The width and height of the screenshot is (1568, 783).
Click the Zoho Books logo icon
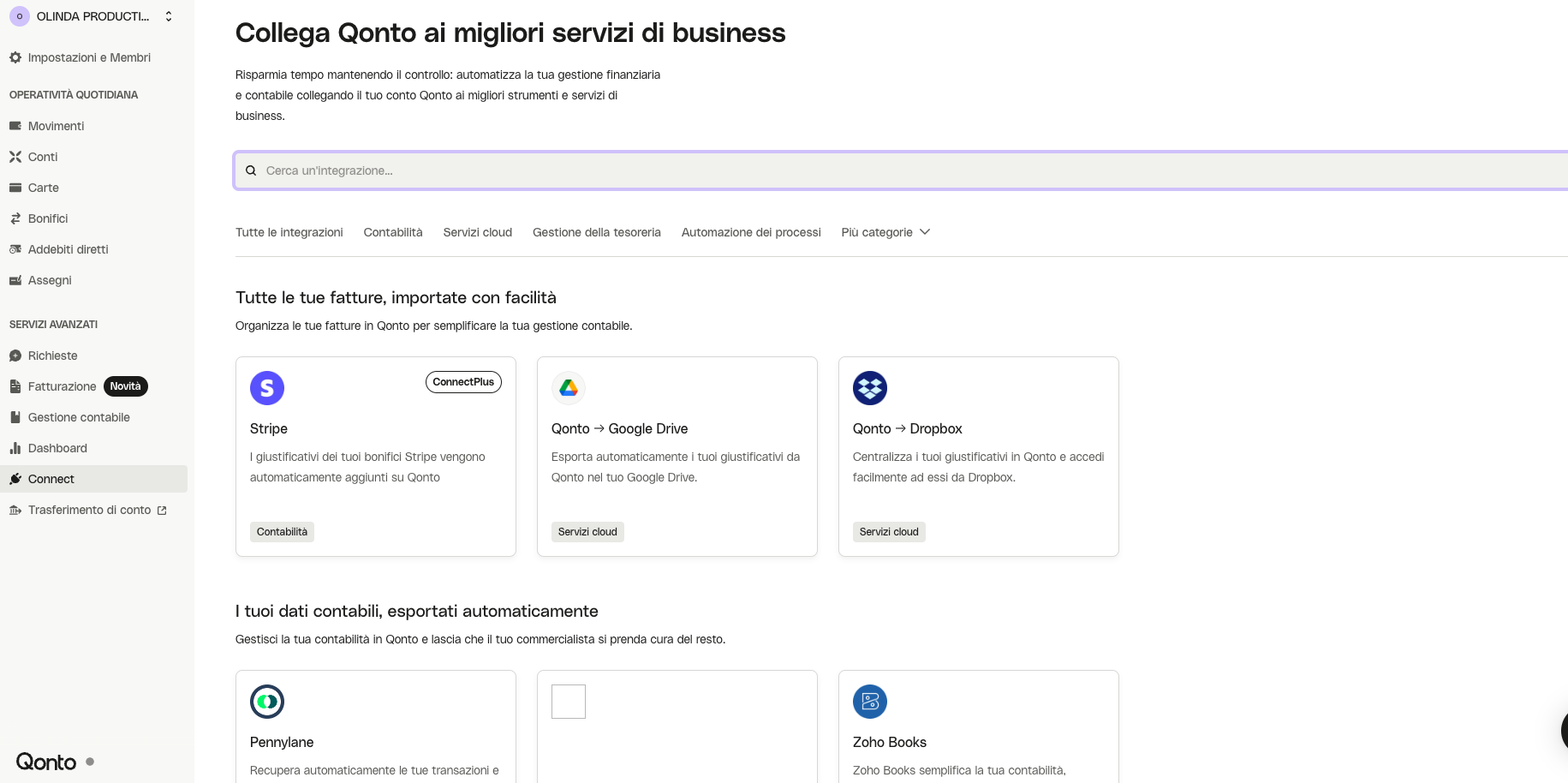click(870, 702)
